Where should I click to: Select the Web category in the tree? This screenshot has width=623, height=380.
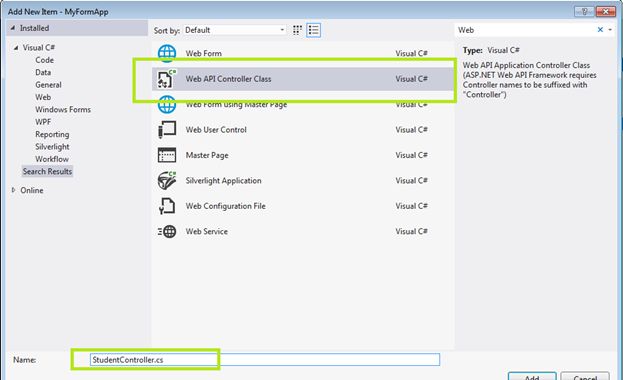point(43,97)
